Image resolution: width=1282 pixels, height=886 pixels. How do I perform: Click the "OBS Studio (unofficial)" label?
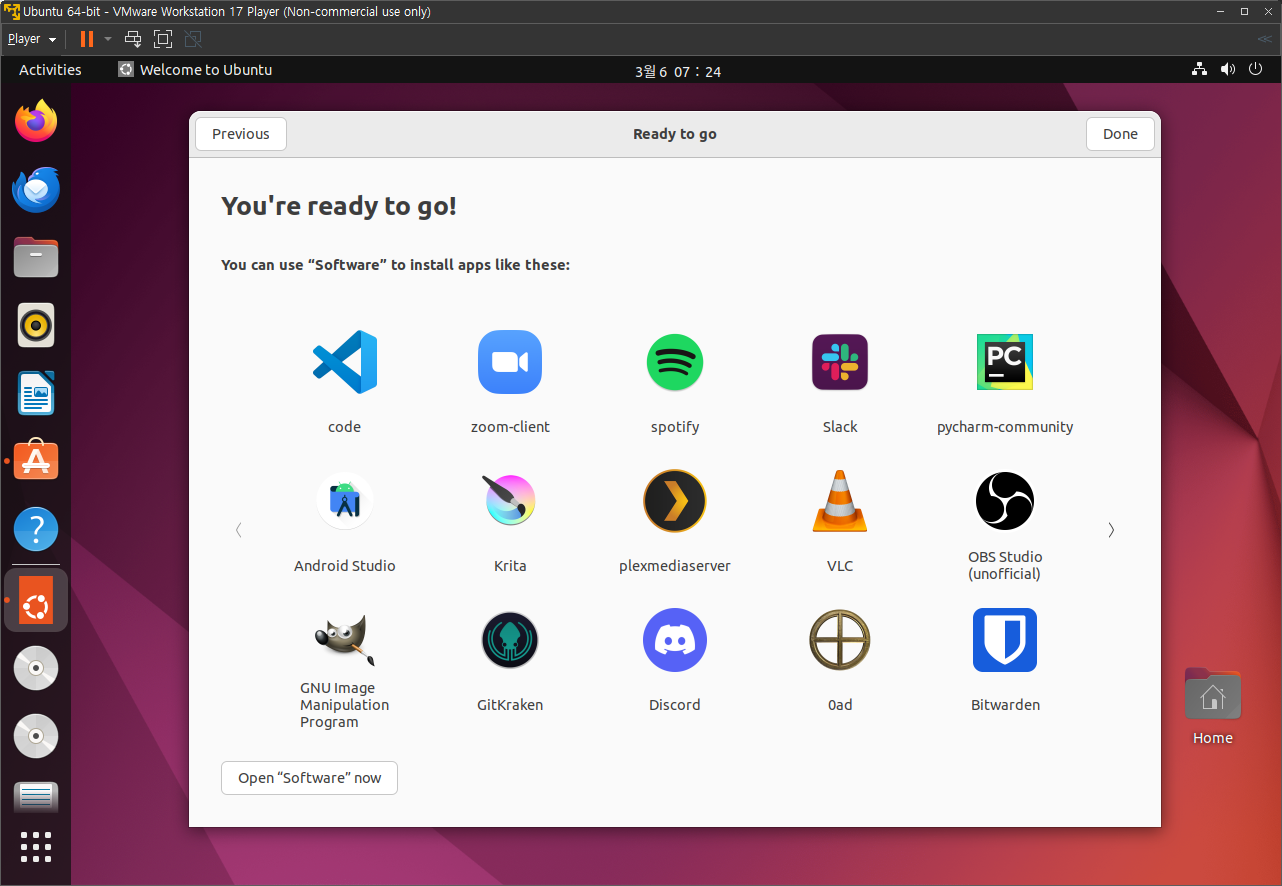(1005, 565)
